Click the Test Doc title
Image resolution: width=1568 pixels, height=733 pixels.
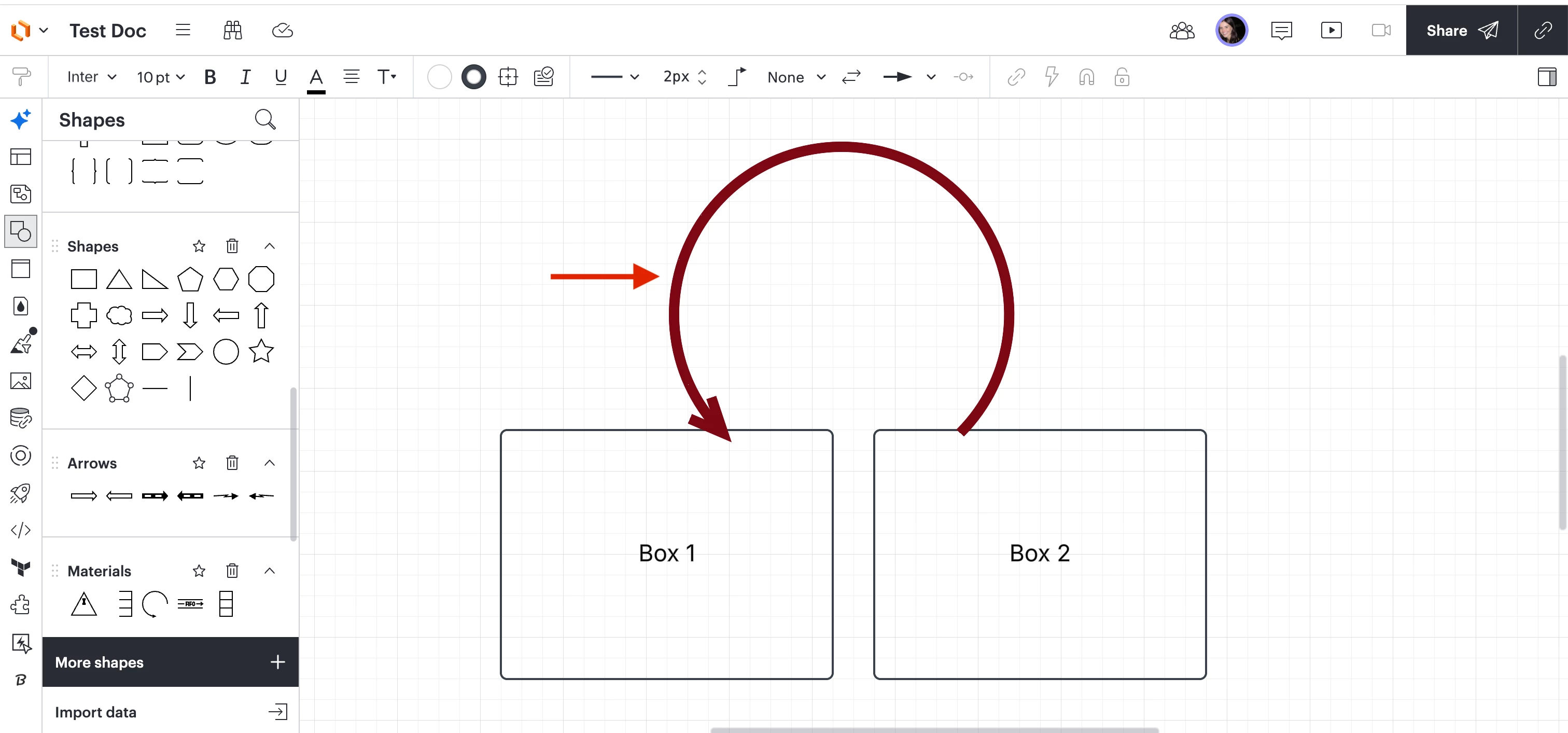pos(108,31)
